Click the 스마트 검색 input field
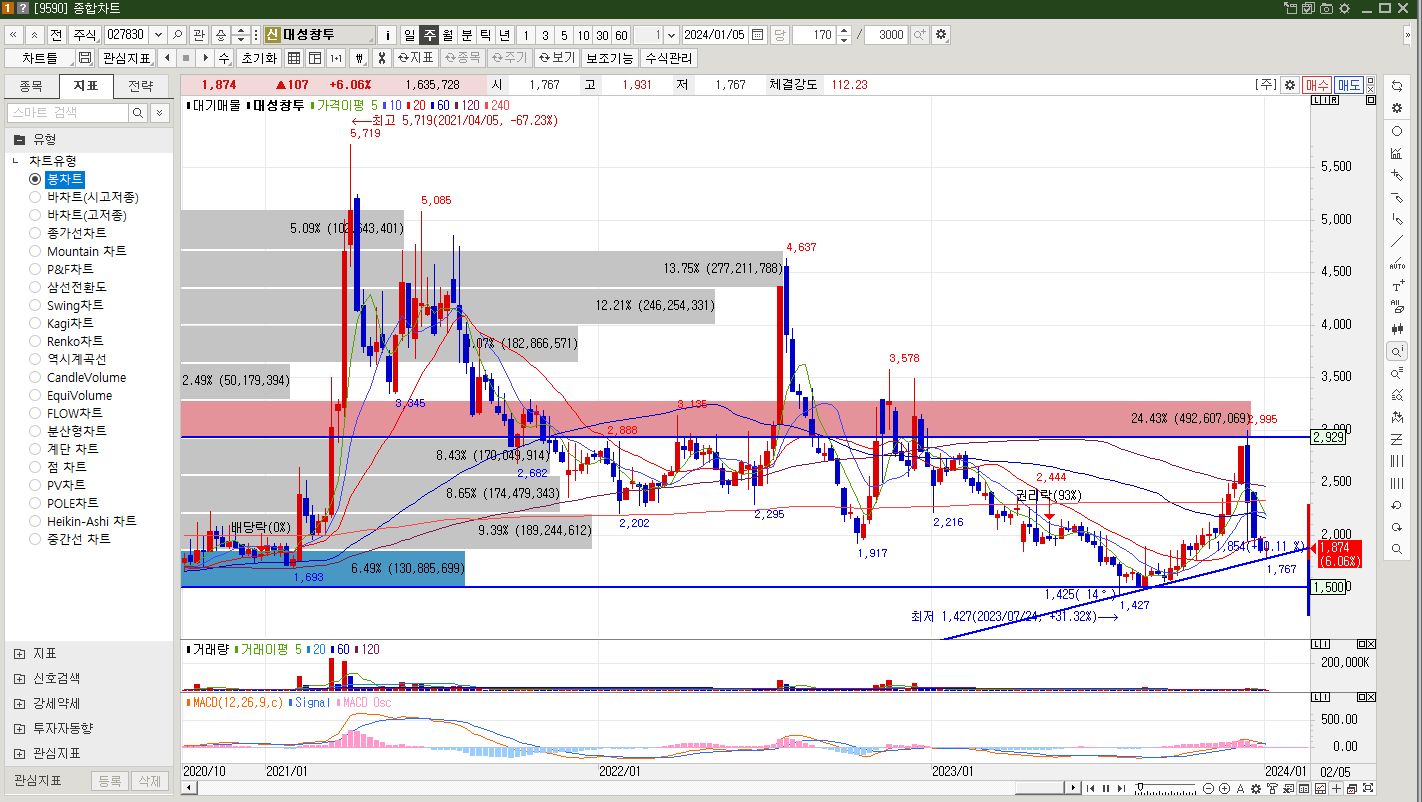The width and height of the screenshot is (1422, 802). pyautogui.click(x=68, y=113)
